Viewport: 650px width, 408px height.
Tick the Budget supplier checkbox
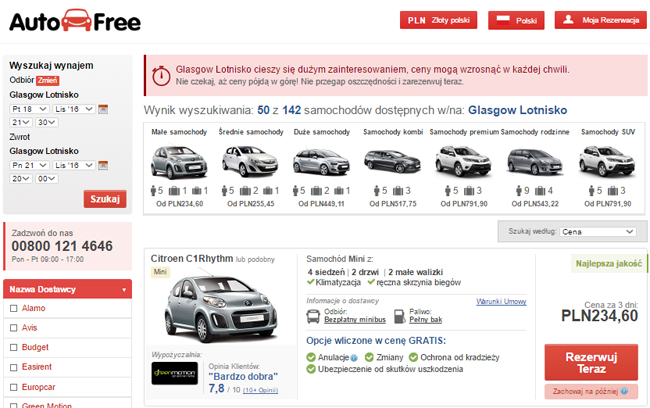14,347
